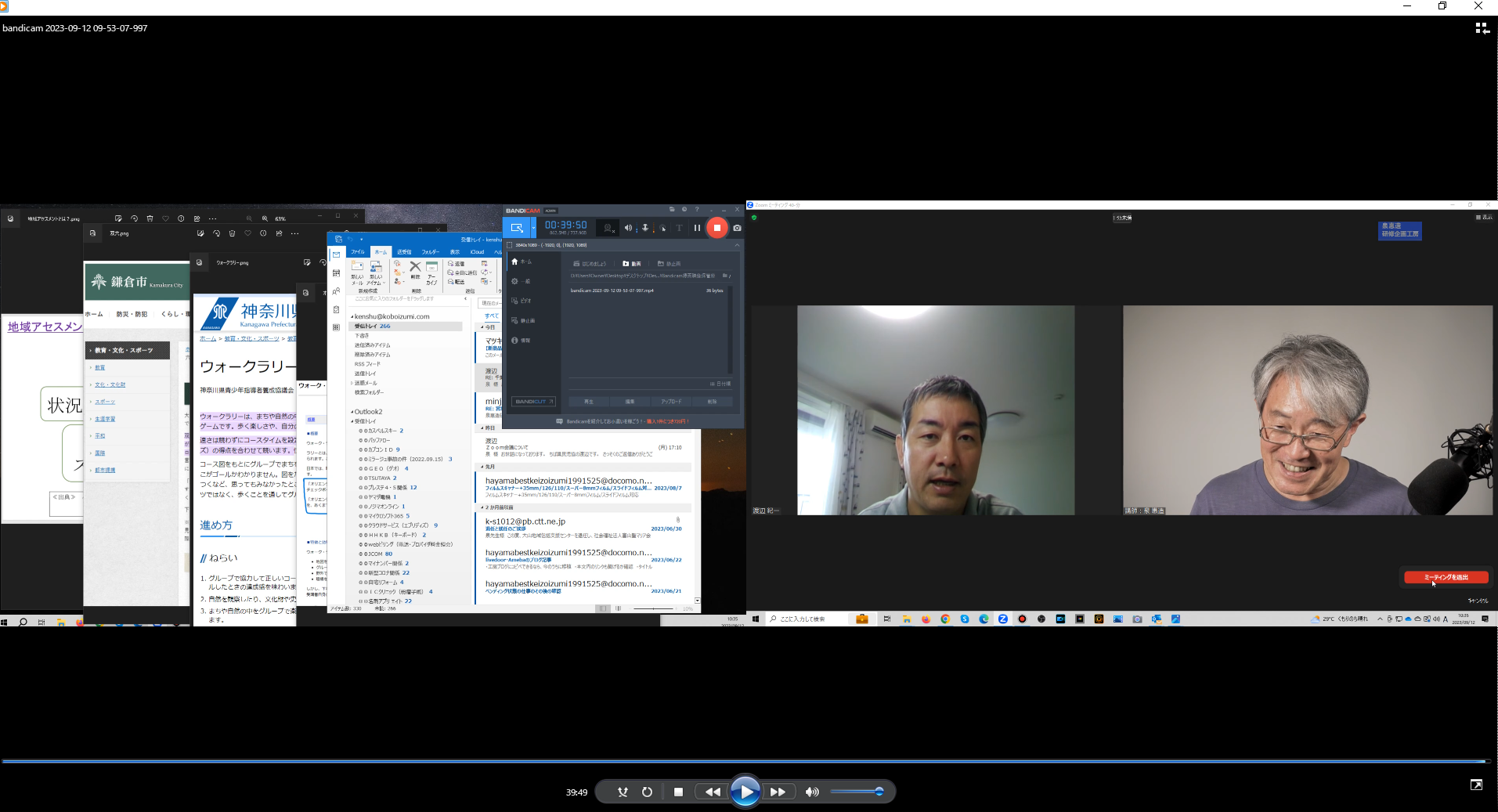
Task: Click Bandicam screenshot camera icon
Action: (x=737, y=228)
